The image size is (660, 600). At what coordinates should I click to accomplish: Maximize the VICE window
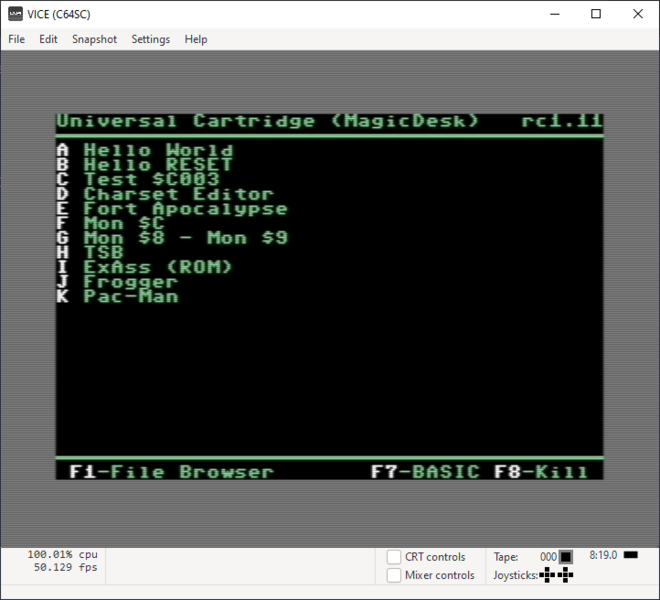click(x=596, y=14)
